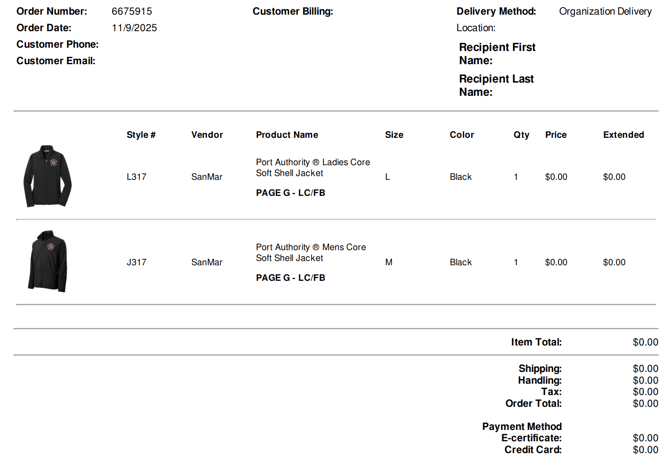Click the Ladies Core jacket product thumbnail

point(47,176)
